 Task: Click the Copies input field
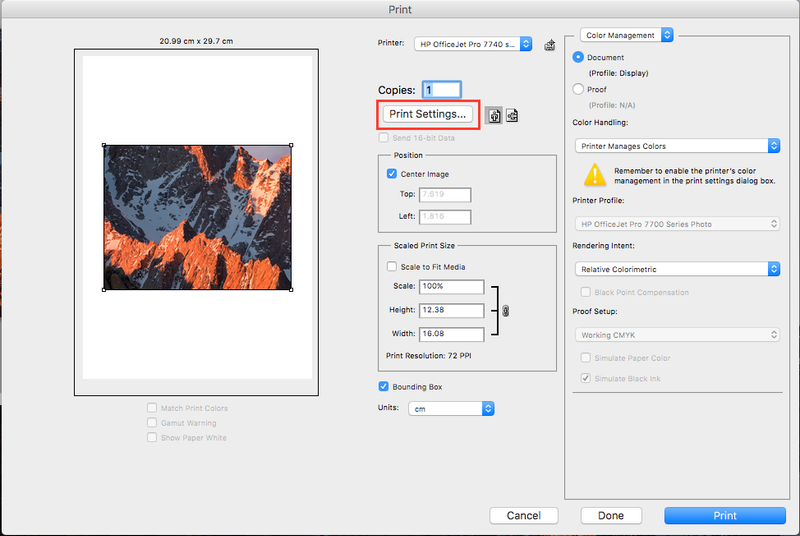pyautogui.click(x=442, y=90)
